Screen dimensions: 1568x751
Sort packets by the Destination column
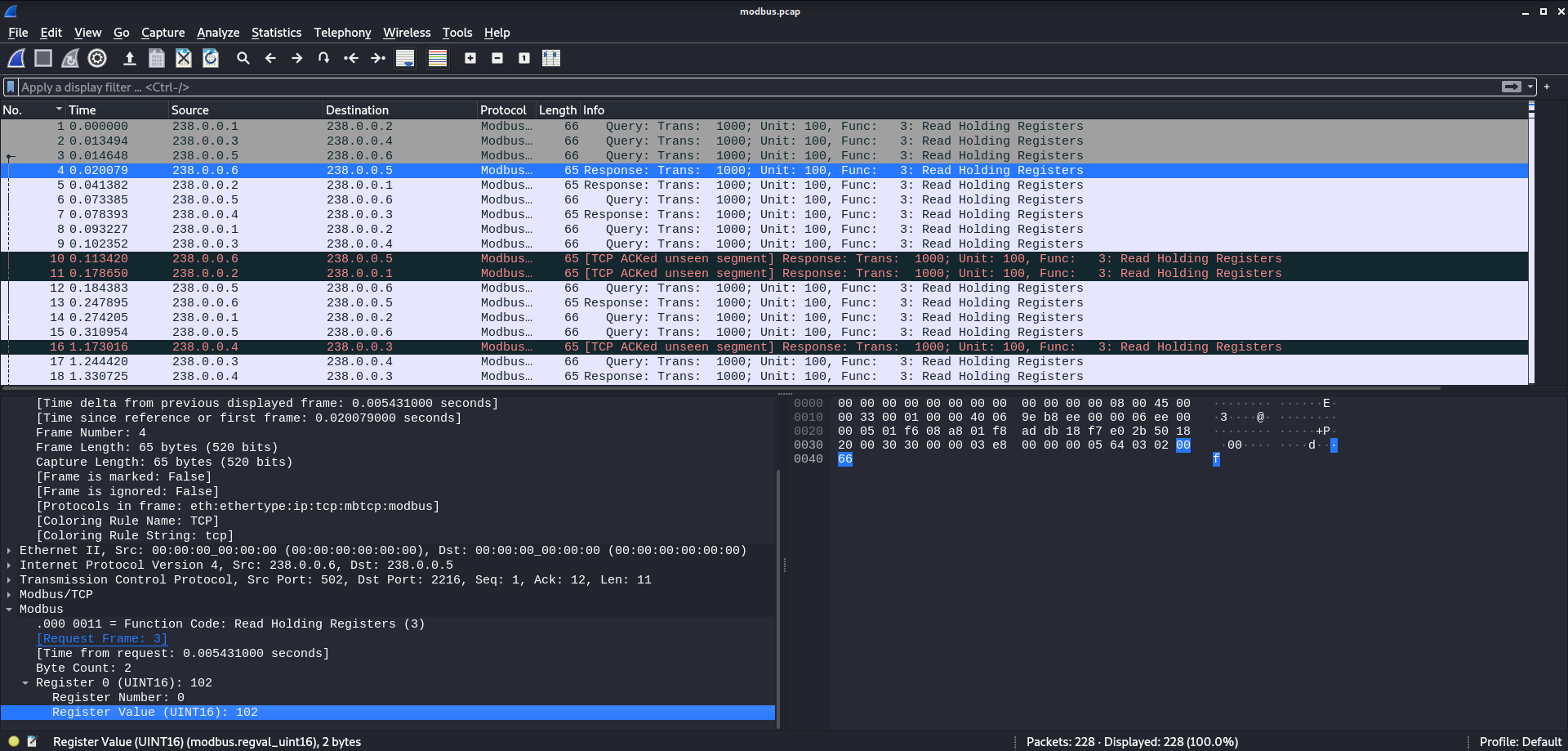[400, 110]
